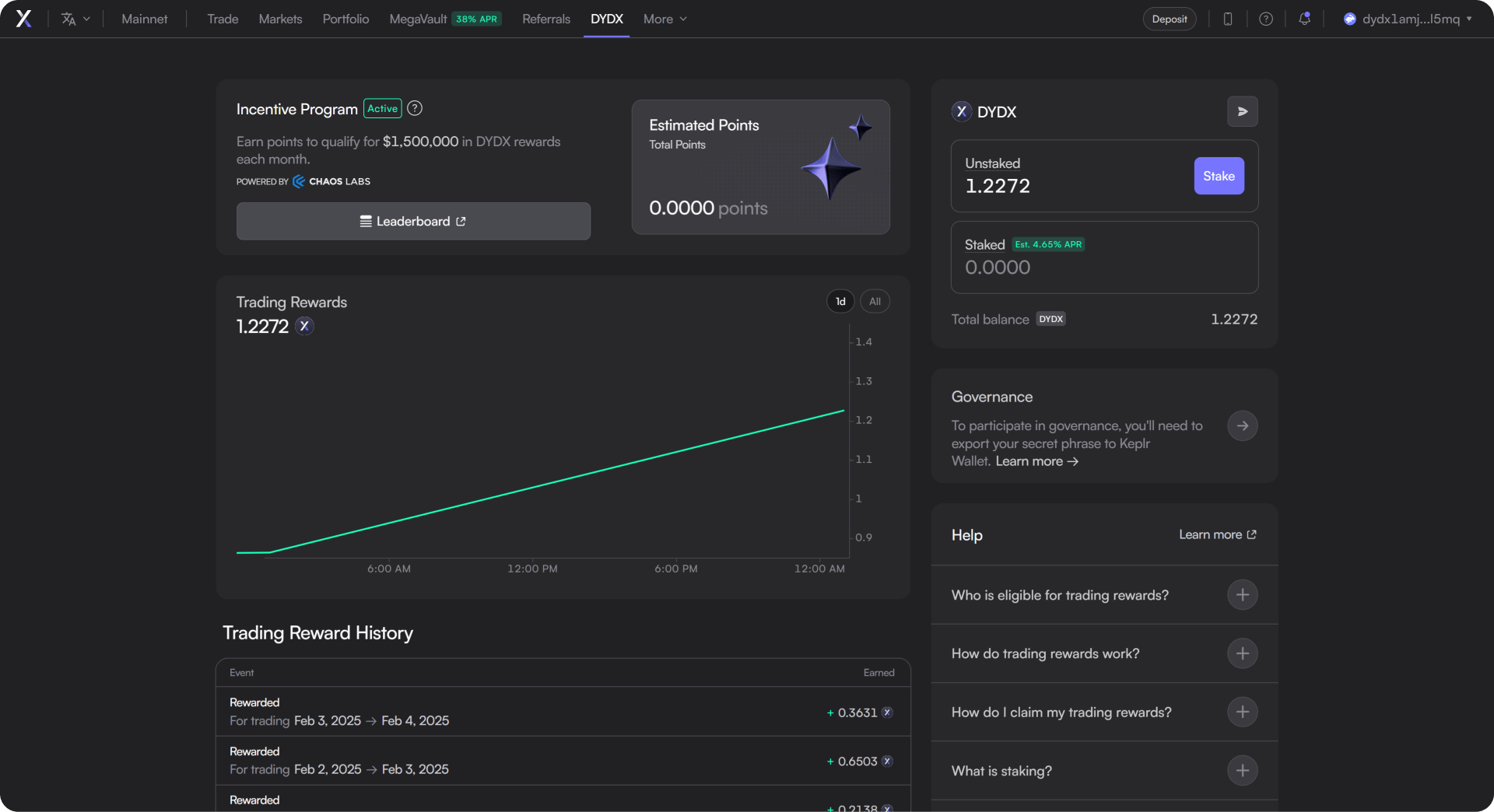This screenshot has width=1494, height=812.
Task: Open the Portfolio tab
Action: pos(345,19)
